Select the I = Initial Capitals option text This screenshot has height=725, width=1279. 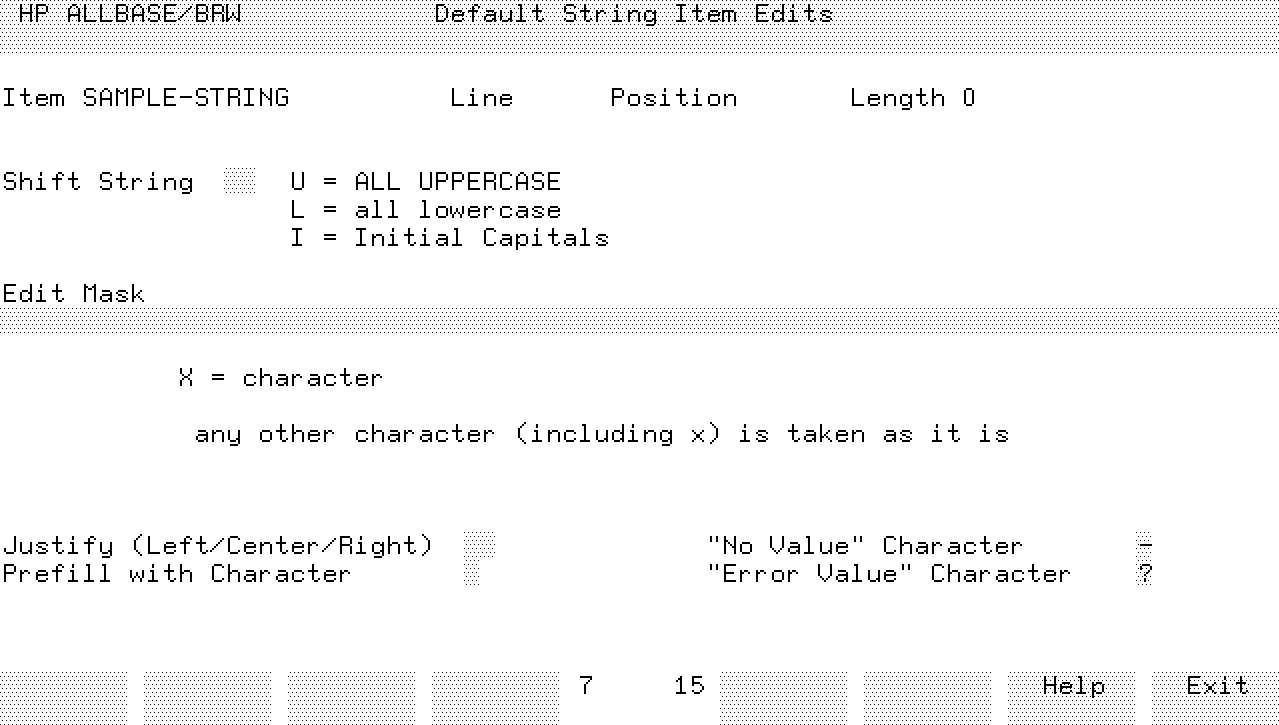point(449,238)
